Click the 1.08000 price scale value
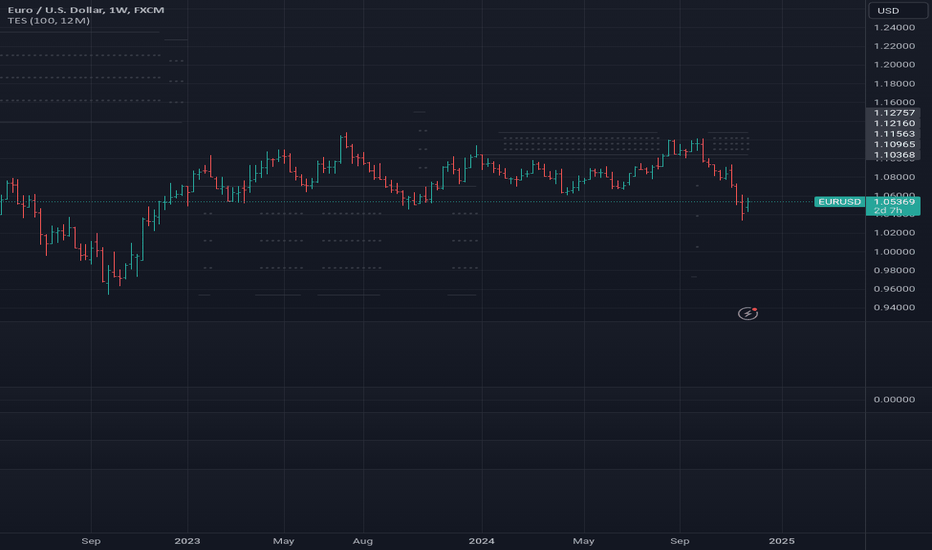Image resolution: width=932 pixels, height=550 pixels. (x=894, y=177)
